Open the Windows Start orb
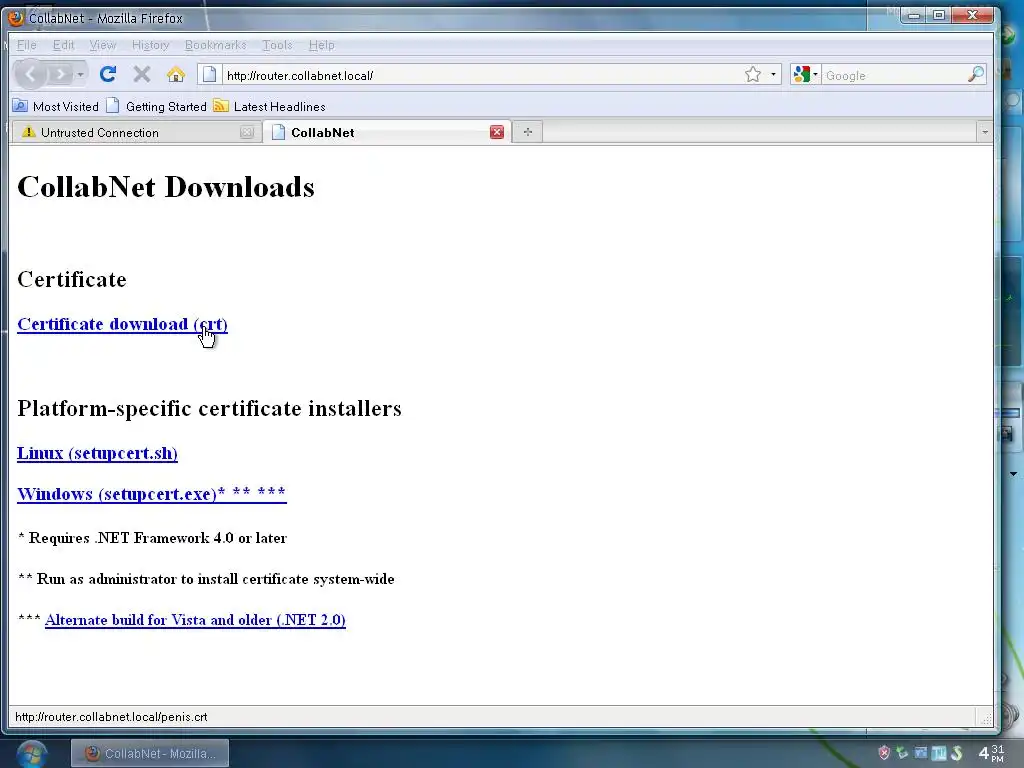The height and width of the screenshot is (768, 1024). pyautogui.click(x=31, y=754)
